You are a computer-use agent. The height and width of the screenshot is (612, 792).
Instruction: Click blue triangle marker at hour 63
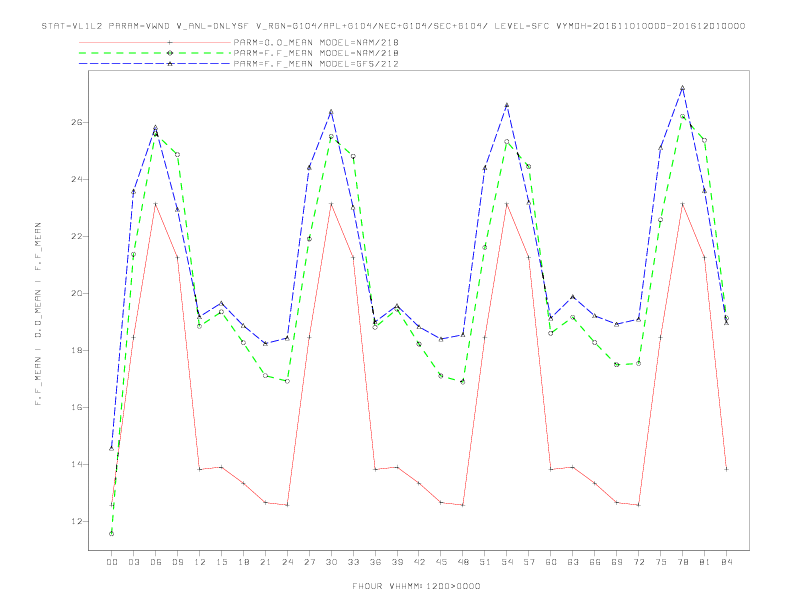[573, 297]
